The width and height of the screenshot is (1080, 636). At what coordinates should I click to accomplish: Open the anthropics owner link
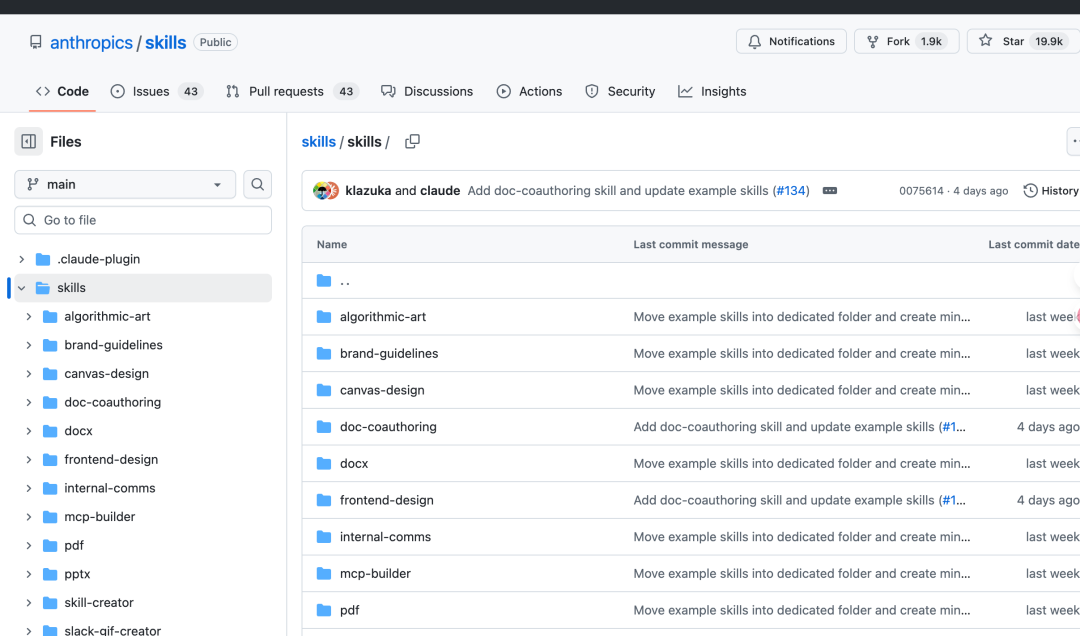coord(91,42)
